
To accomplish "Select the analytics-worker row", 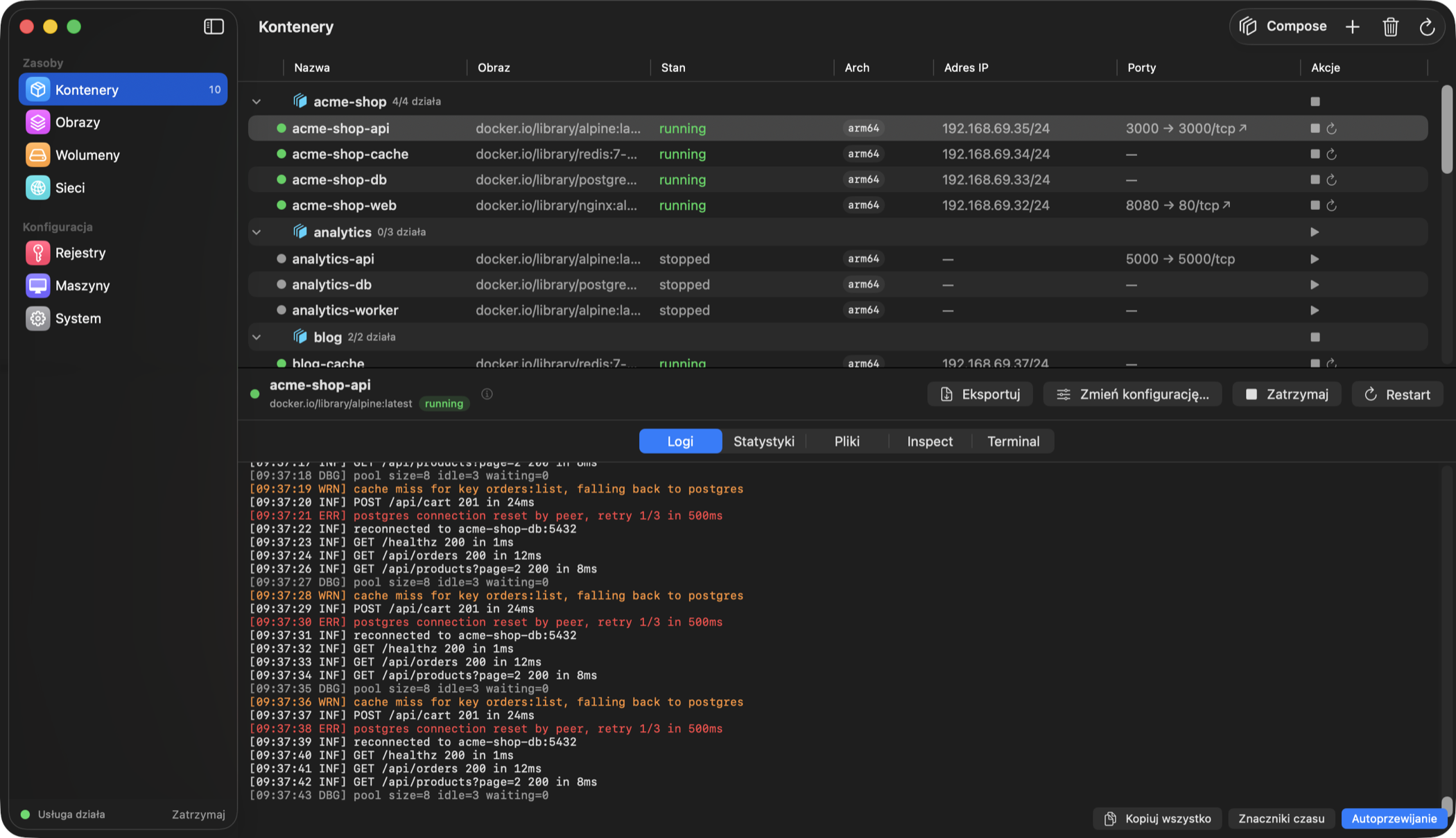I will (x=838, y=310).
